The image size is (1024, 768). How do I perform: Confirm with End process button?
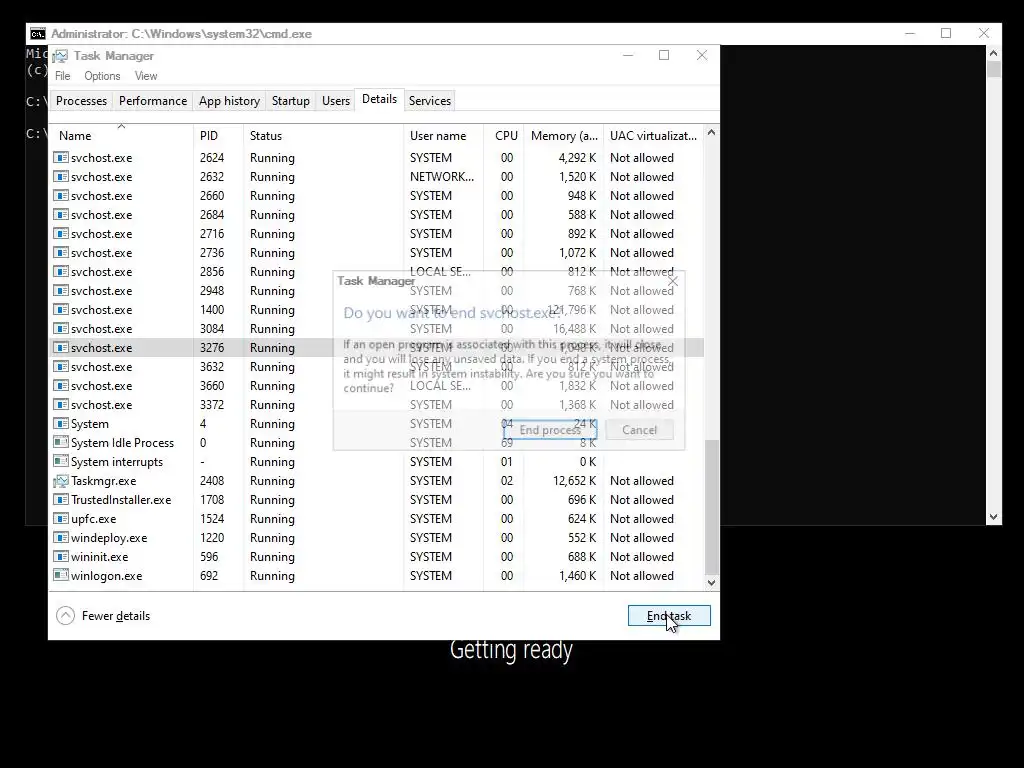click(x=550, y=430)
